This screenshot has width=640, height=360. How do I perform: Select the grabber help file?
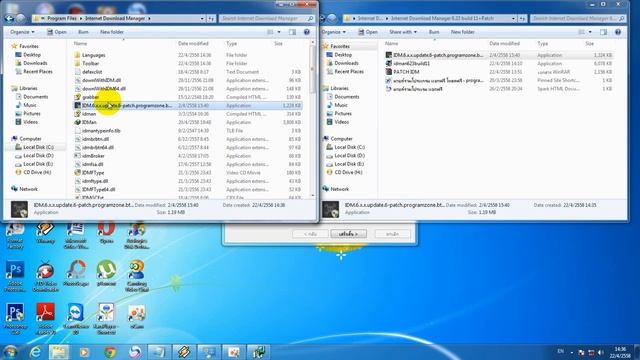pos(90,97)
